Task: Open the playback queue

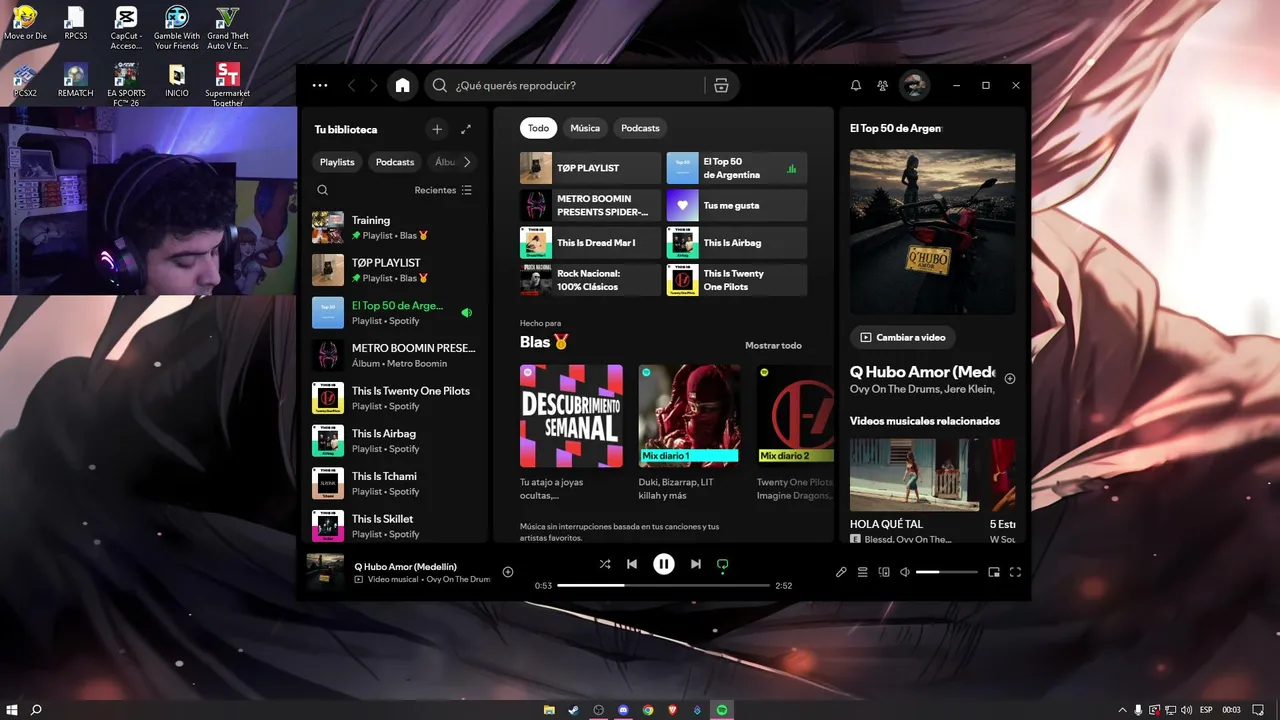Action: pos(862,572)
